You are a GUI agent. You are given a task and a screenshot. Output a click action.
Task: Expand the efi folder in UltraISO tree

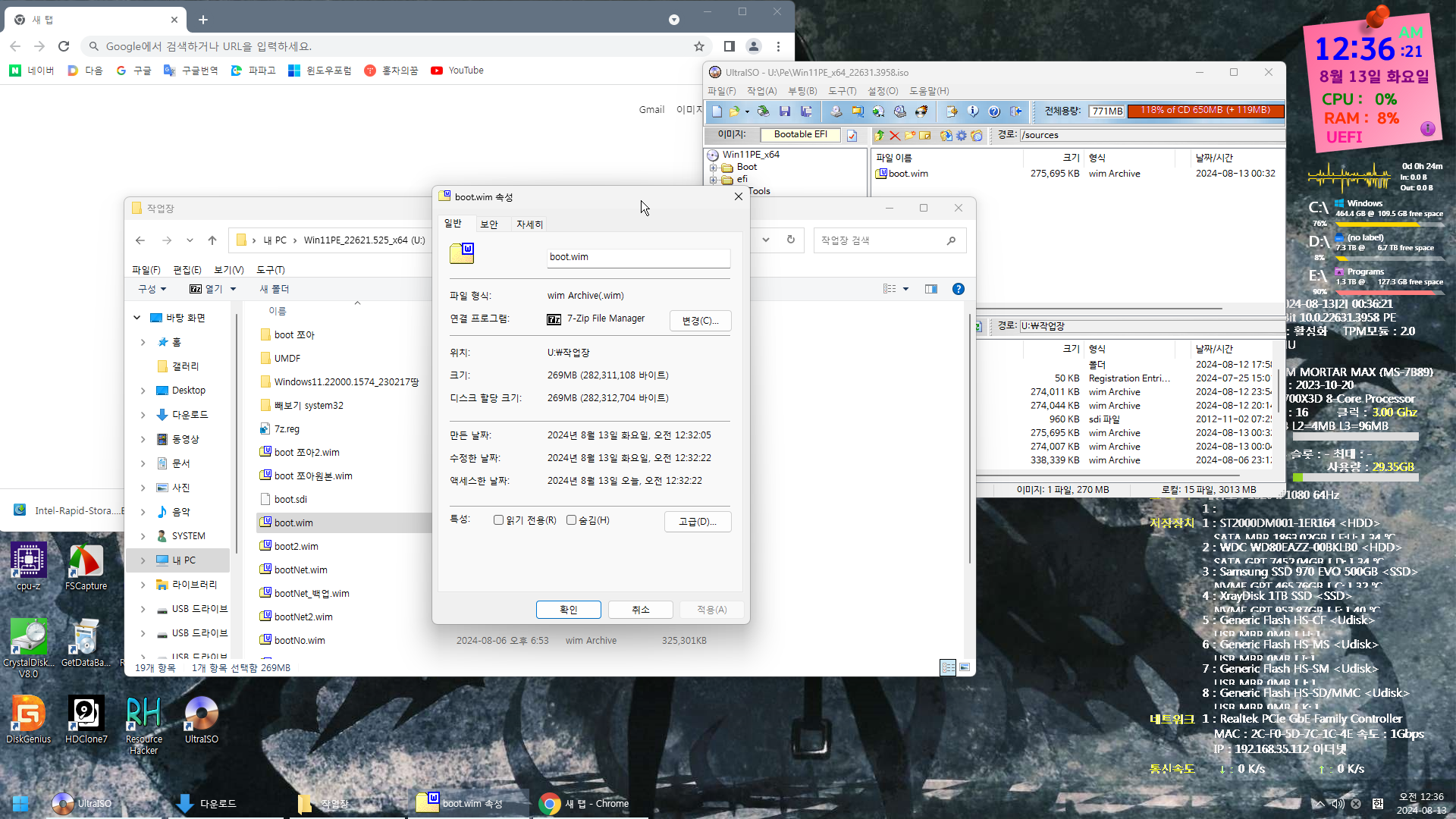click(x=713, y=180)
